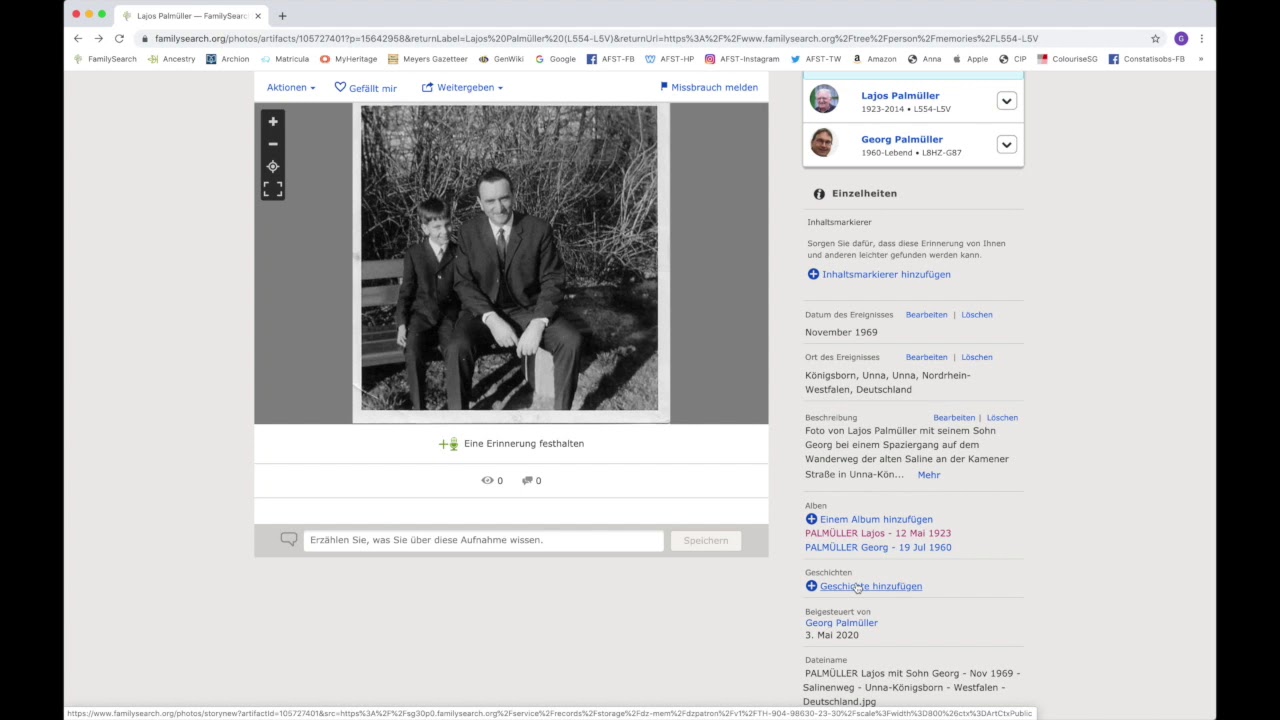Open the Matricula bookmark
Viewport: 1280px width, 720px height.
pyautogui.click(x=285, y=59)
